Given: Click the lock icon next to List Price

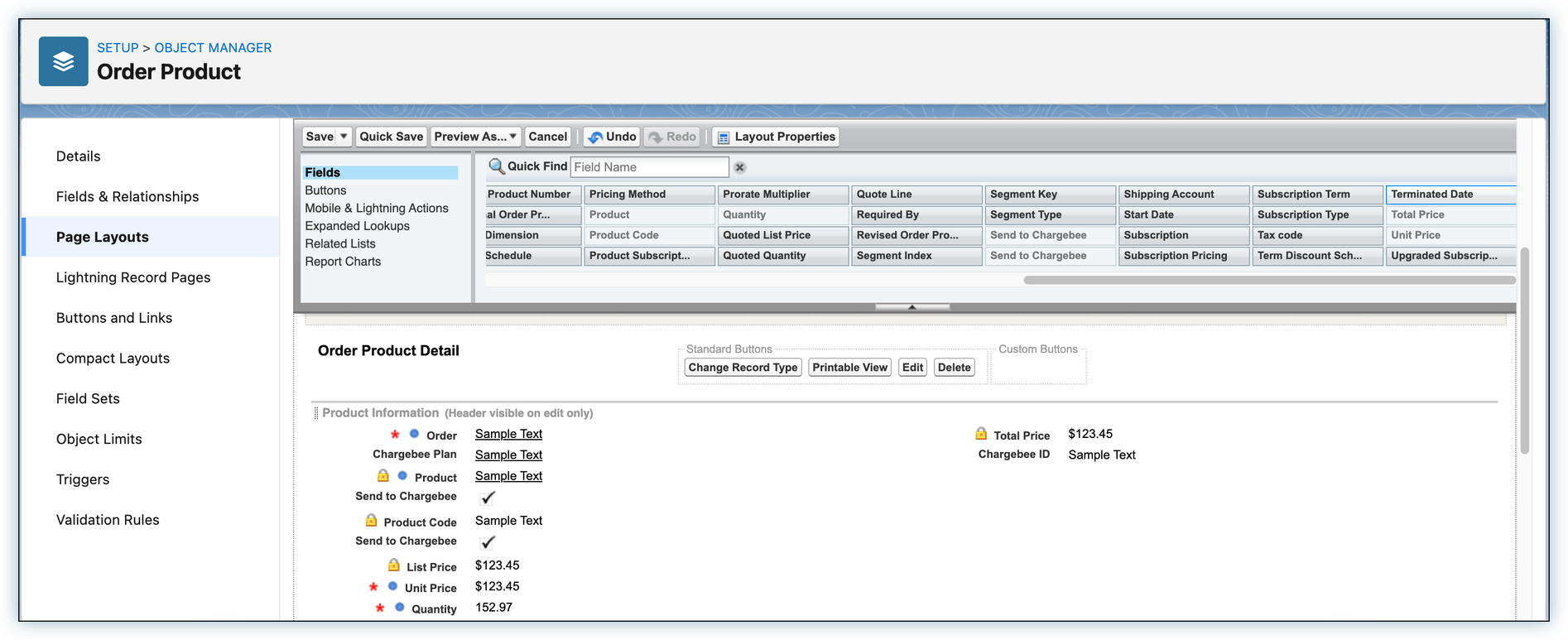Looking at the screenshot, I should [394, 565].
